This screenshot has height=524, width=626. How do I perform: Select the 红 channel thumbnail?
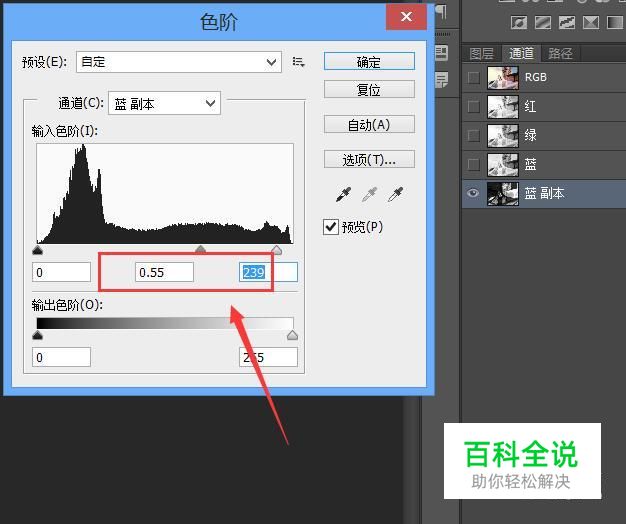pos(503,107)
